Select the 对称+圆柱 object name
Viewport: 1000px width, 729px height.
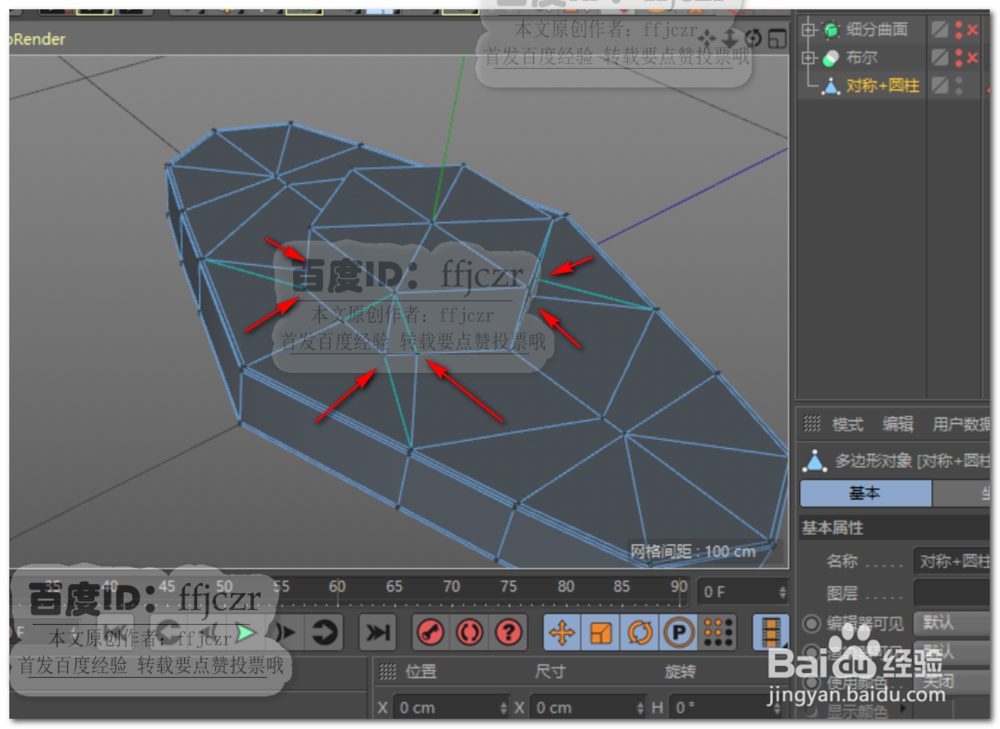[x=883, y=86]
